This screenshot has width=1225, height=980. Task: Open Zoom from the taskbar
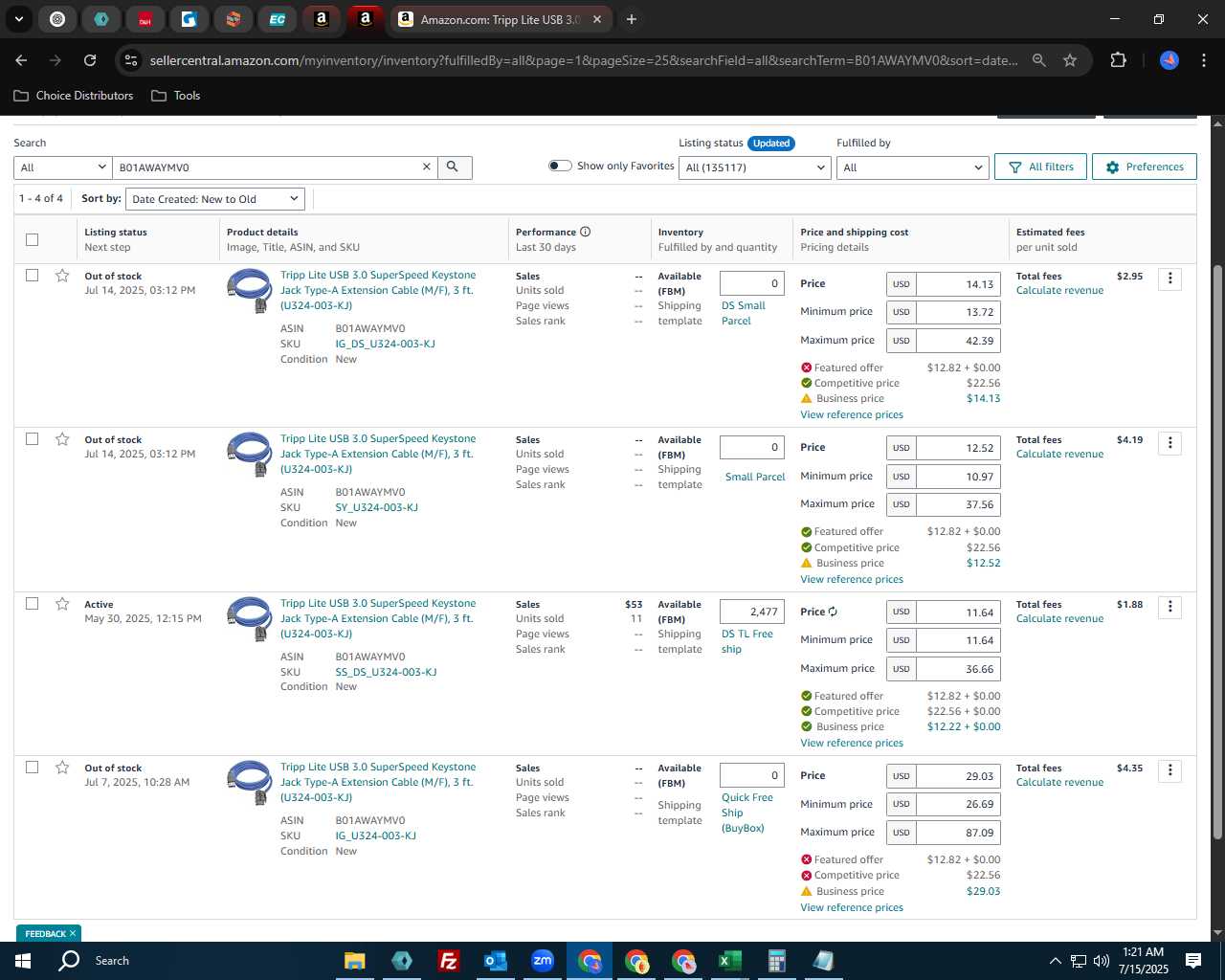(x=542, y=961)
